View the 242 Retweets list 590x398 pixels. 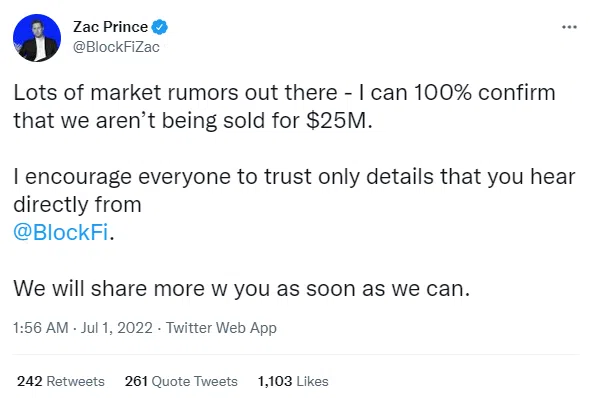(61, 381)
